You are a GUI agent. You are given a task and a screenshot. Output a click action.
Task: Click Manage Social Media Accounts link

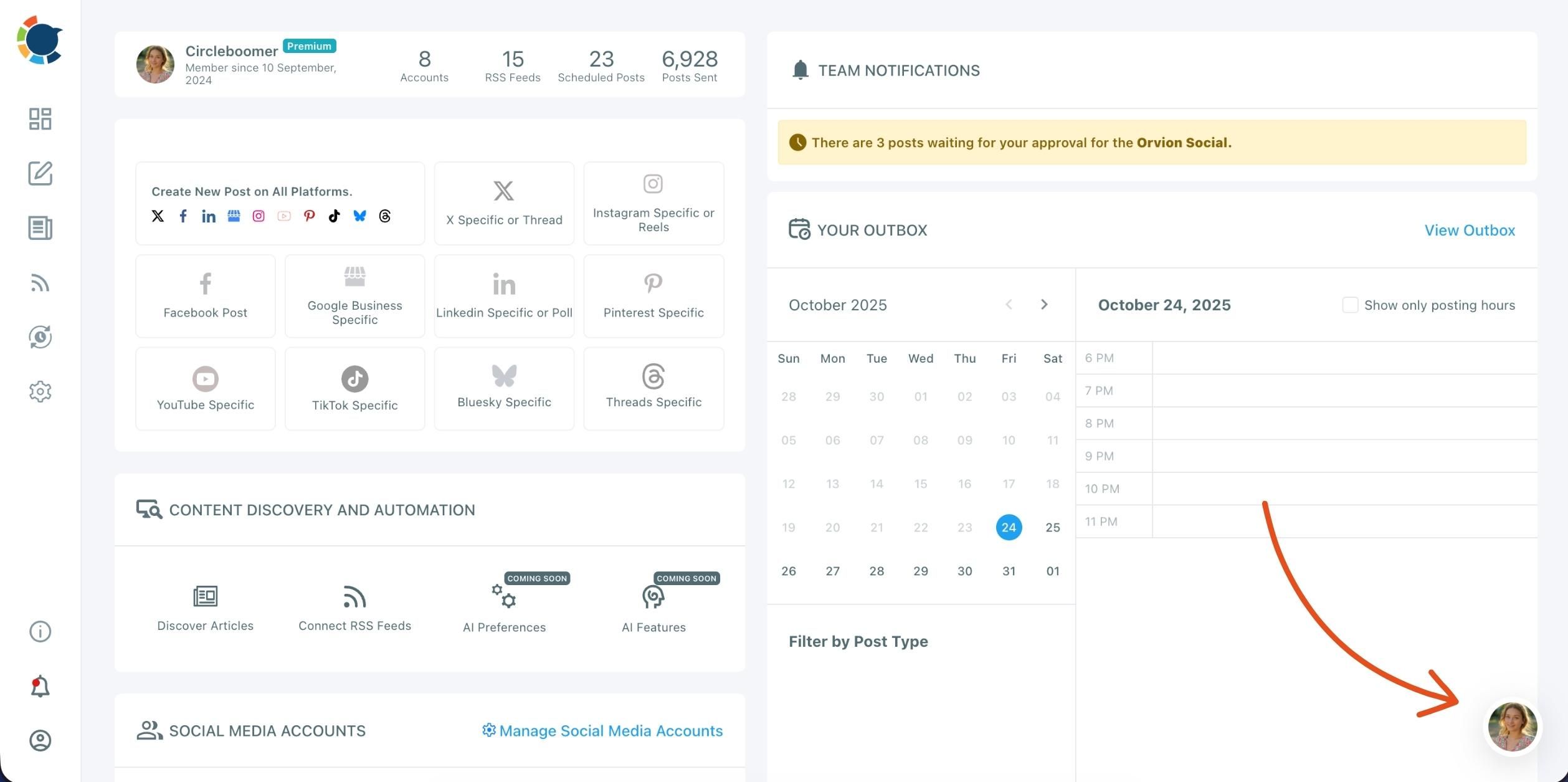[x=602, y=730]
